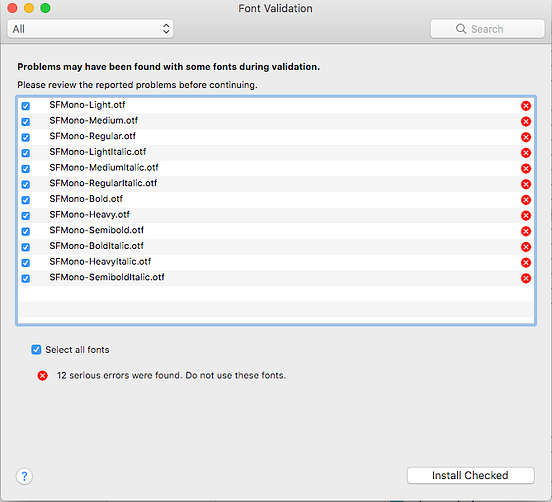Zoom the Font Validation window with green button
Screen dimensions: 552x502
45,8
